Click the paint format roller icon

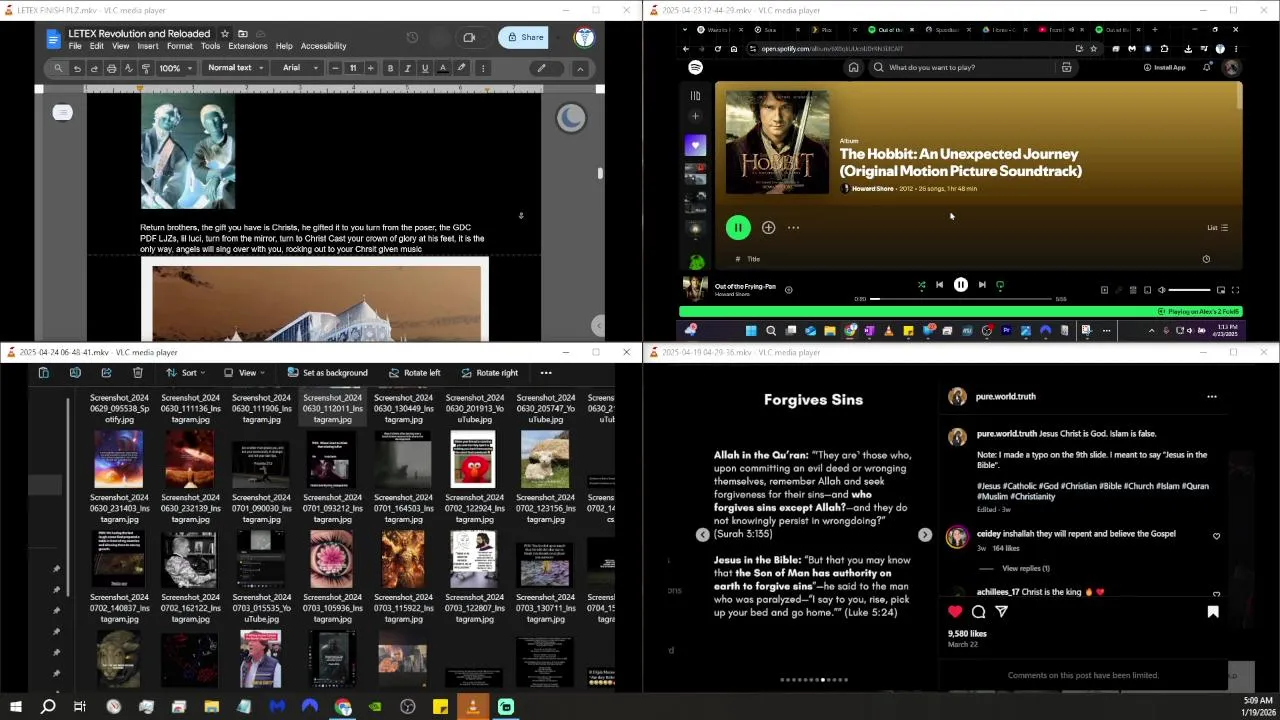point(145,68)
